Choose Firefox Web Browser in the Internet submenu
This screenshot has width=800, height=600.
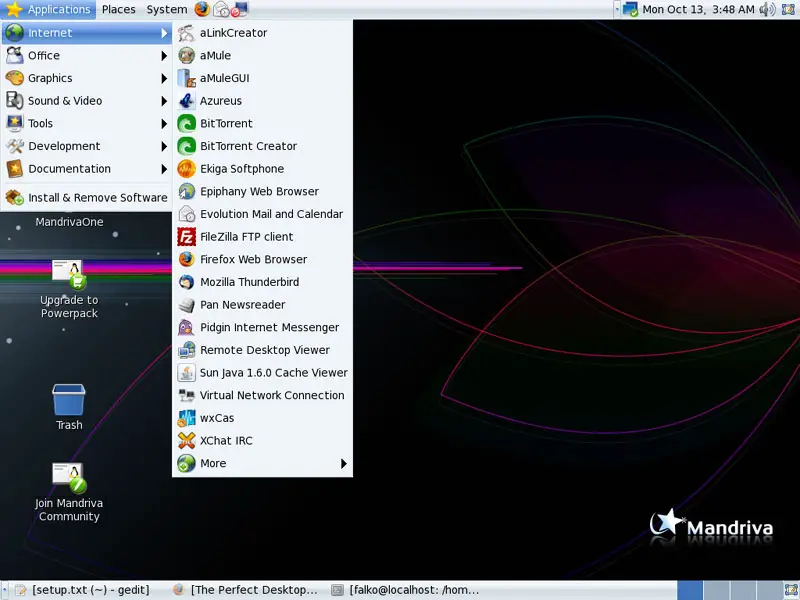pos(262,259)
